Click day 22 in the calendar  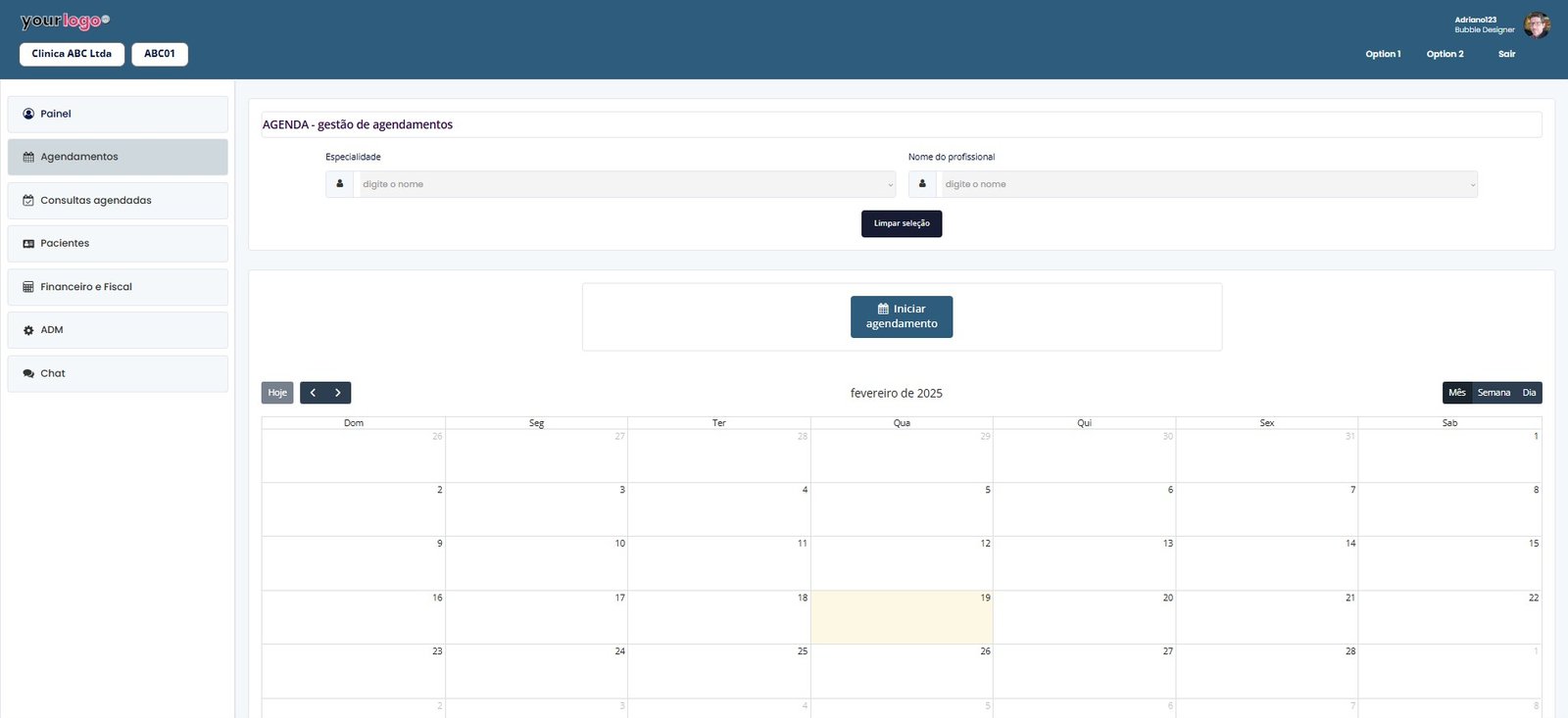1449,617
